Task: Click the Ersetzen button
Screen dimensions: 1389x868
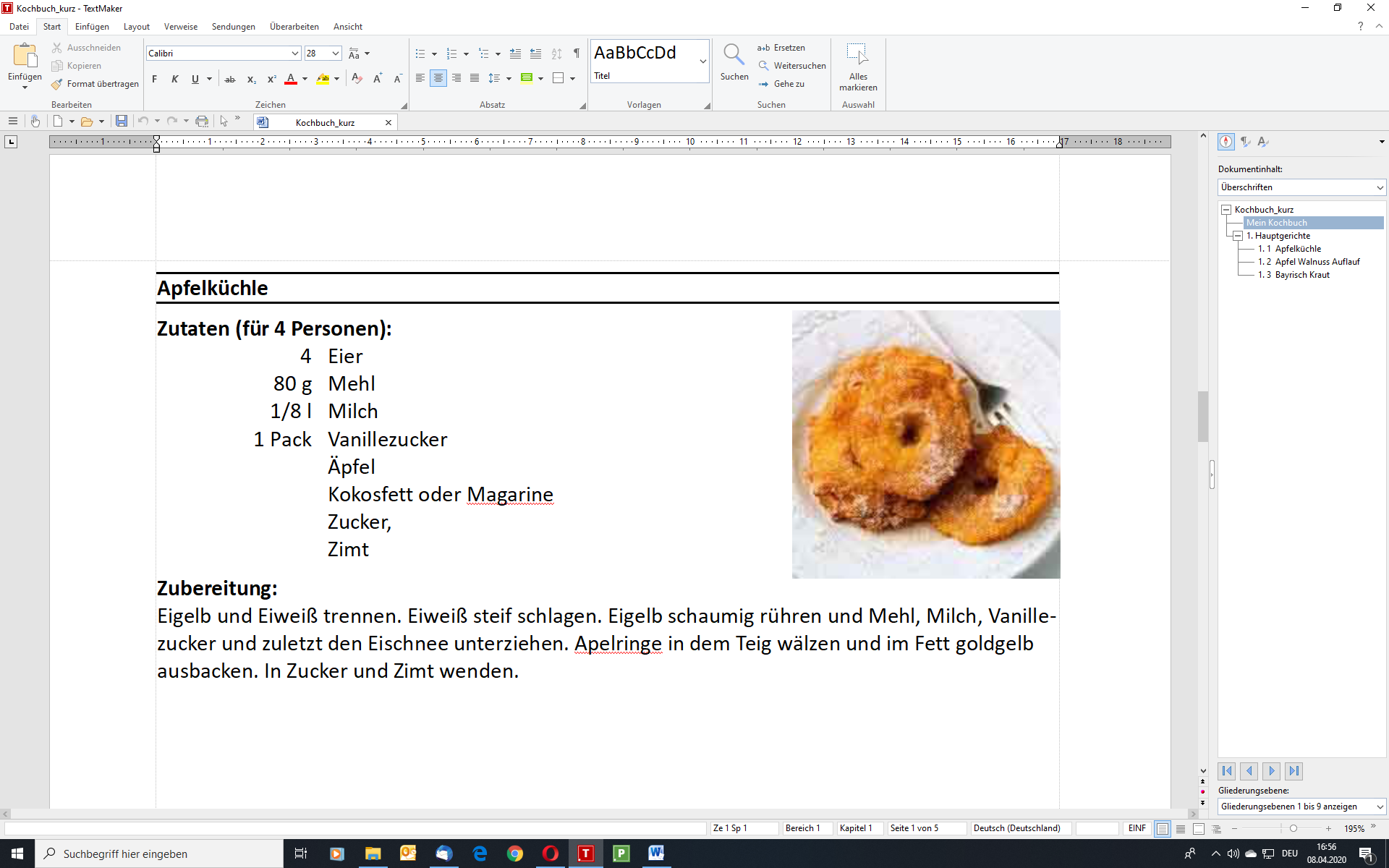Action: coord(781,48)
